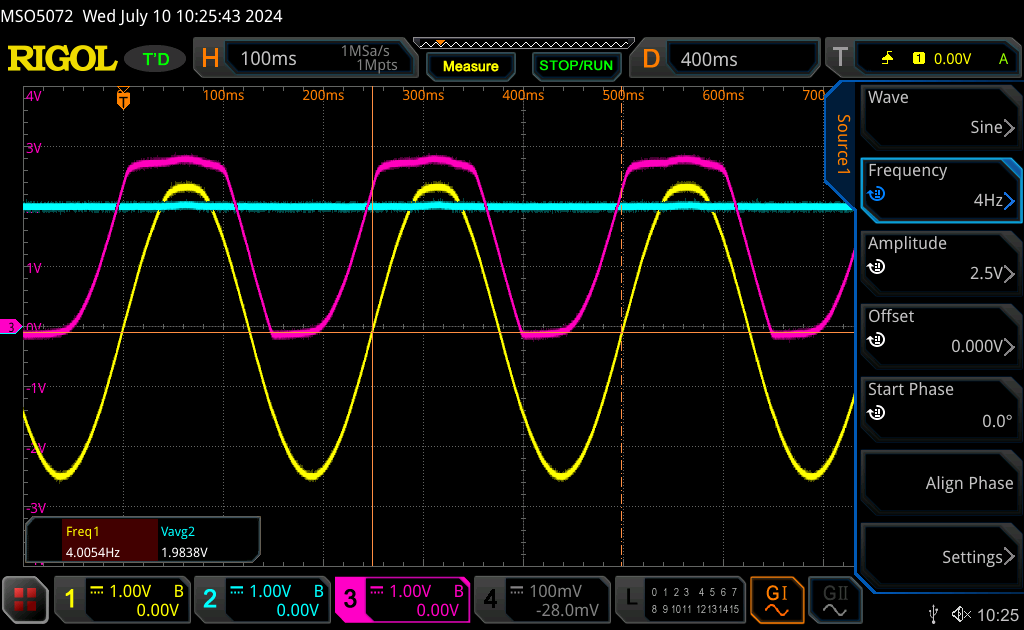The image size is (1024, 630).
Task: Open horizontal timebase 100ms settings
Action: [306, 59]
